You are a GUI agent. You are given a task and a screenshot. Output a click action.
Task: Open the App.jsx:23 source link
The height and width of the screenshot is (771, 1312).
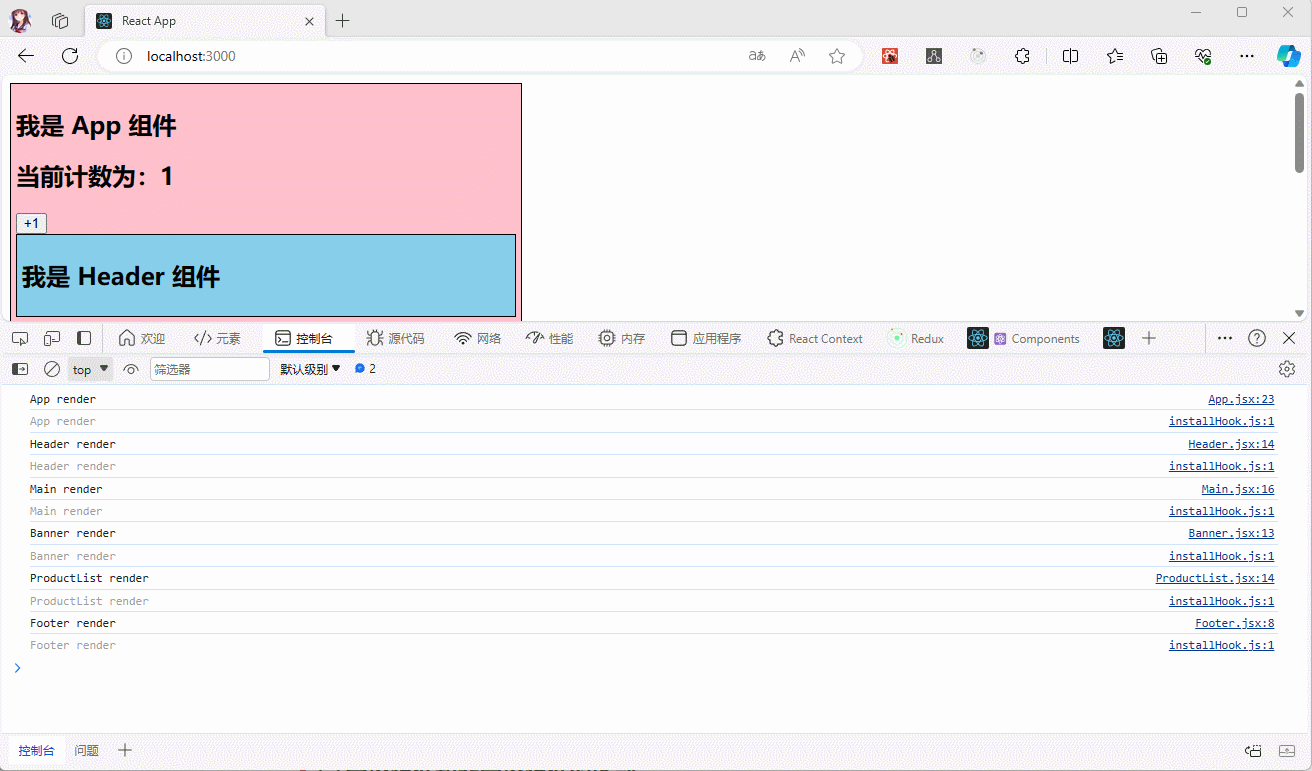1240,400
